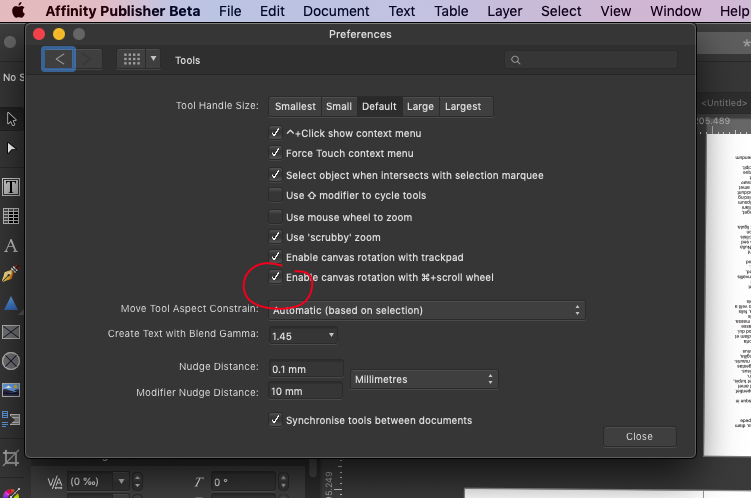This screenshot has width=751, height=498.
Task: Click the italic shear T icon
Action: point(199,482)
